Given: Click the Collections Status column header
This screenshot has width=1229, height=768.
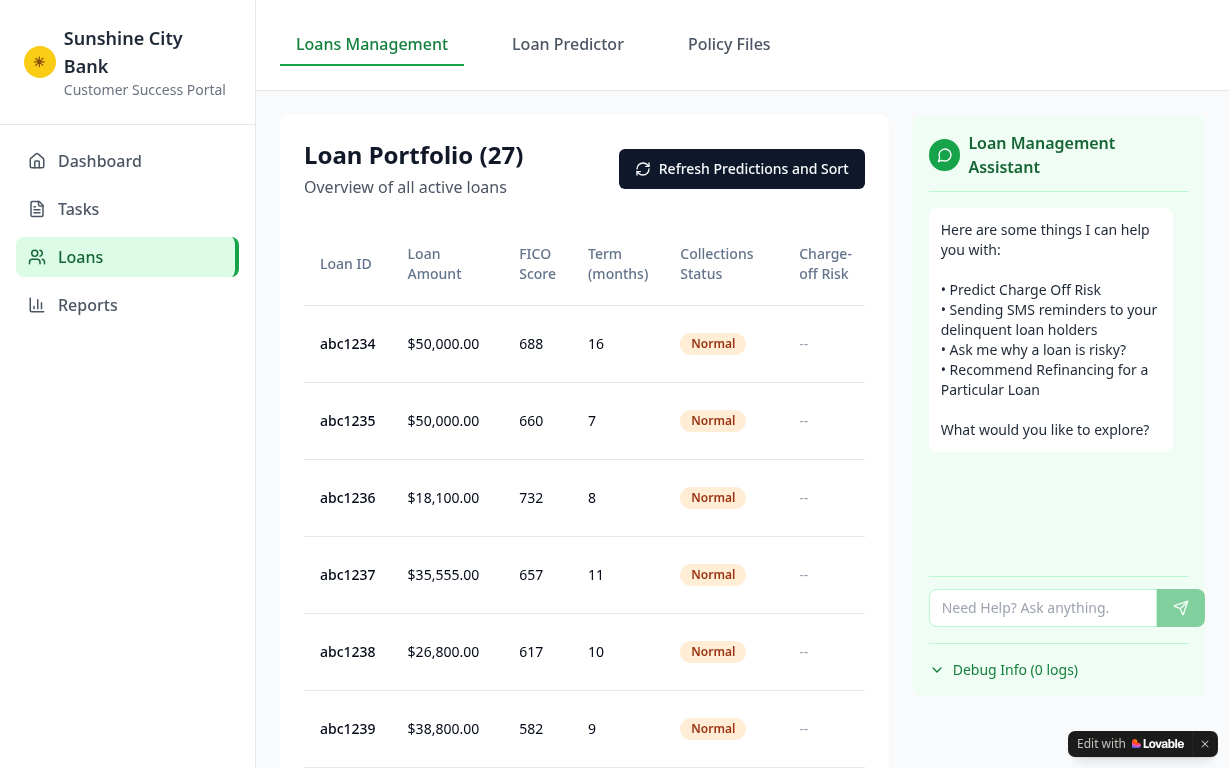Looking at the screenshot, I should tap(717, 264).
